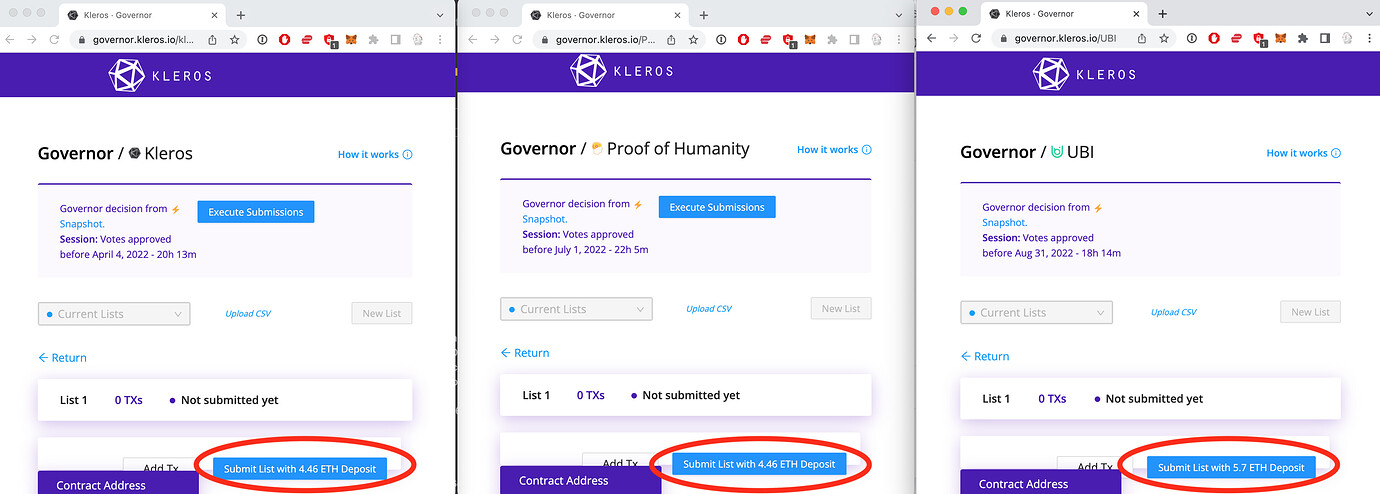Open a new tab in the UBI window

(1162, 14)
